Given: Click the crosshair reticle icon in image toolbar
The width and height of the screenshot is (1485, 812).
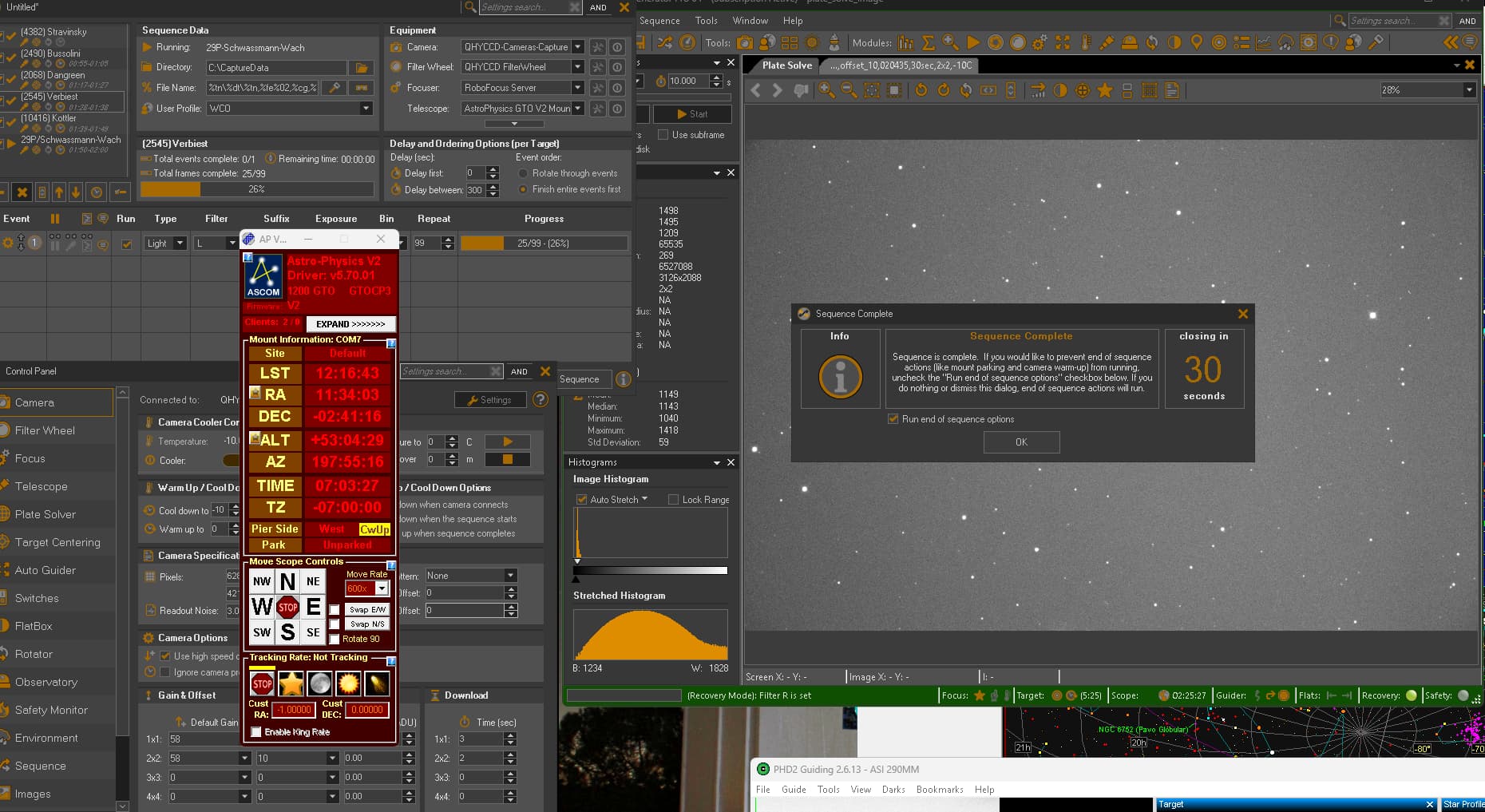Looking at the screenshot, I should [x=1083, y=91].
